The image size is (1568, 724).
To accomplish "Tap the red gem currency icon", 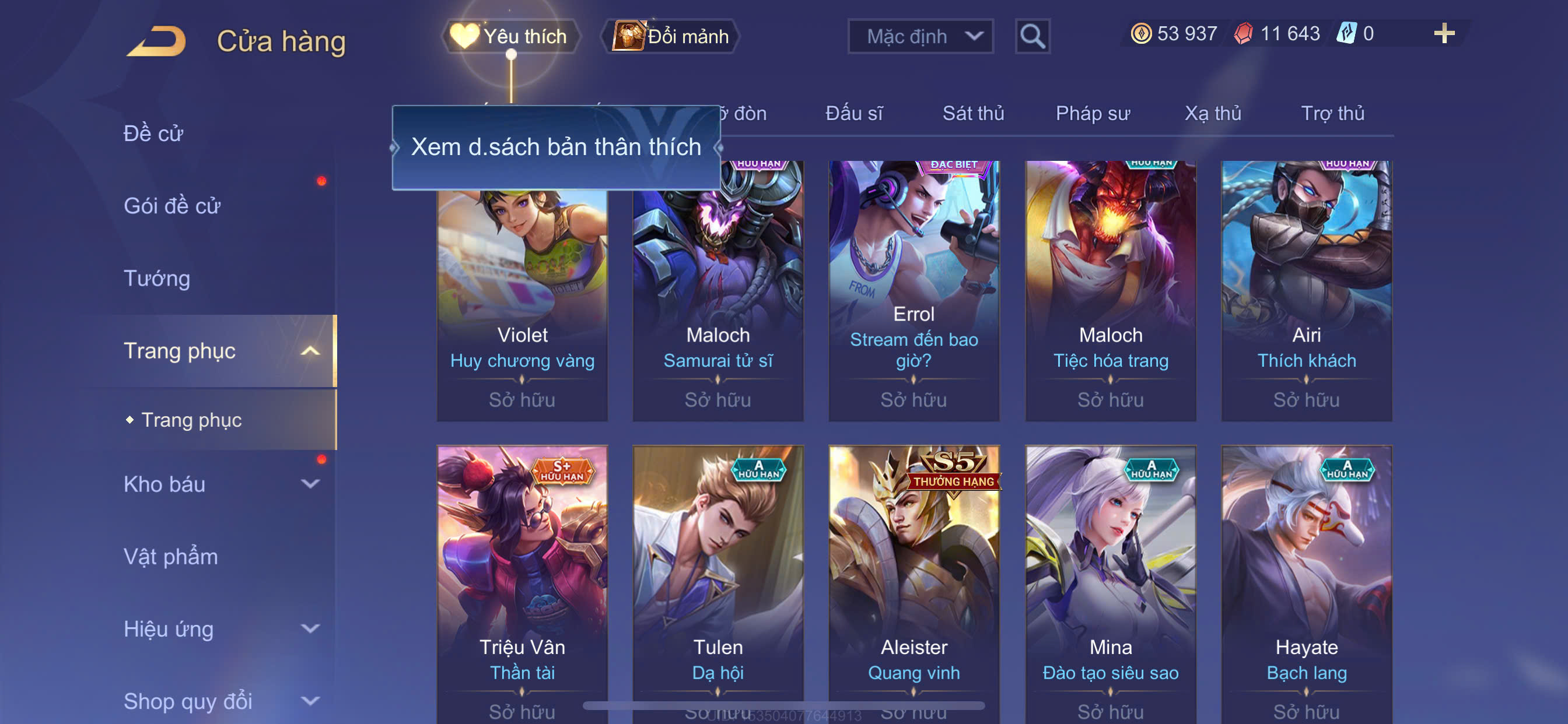I will (x=1243, y=33).
